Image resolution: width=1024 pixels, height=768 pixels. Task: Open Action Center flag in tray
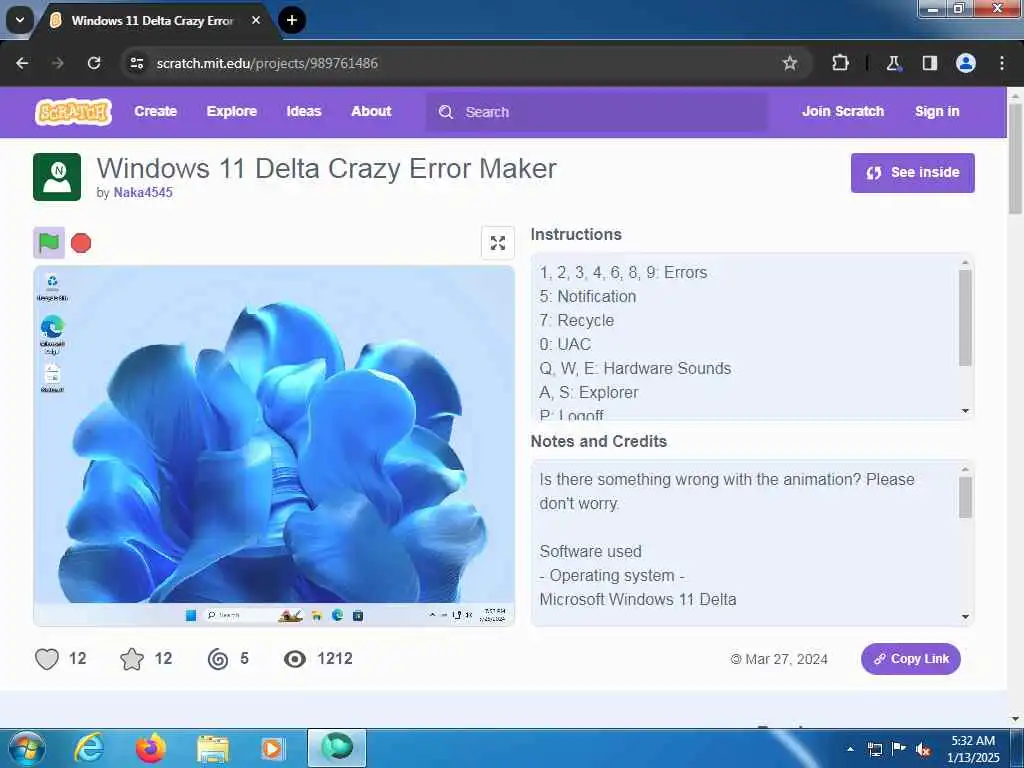tap(899, 749)
